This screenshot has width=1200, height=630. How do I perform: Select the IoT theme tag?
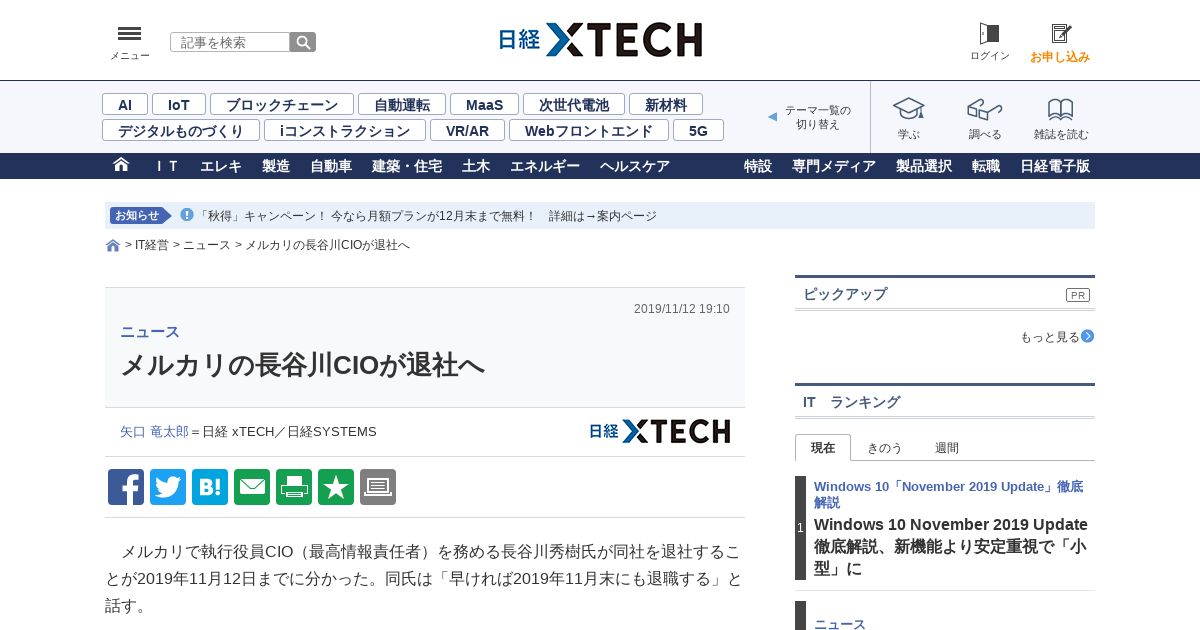tap(179, 104)
